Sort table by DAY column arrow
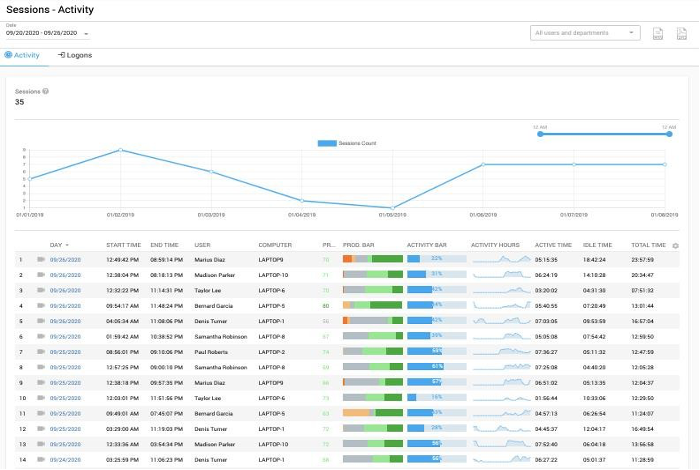The width and height of the screenshot is (700, 470). pos(67,245)
